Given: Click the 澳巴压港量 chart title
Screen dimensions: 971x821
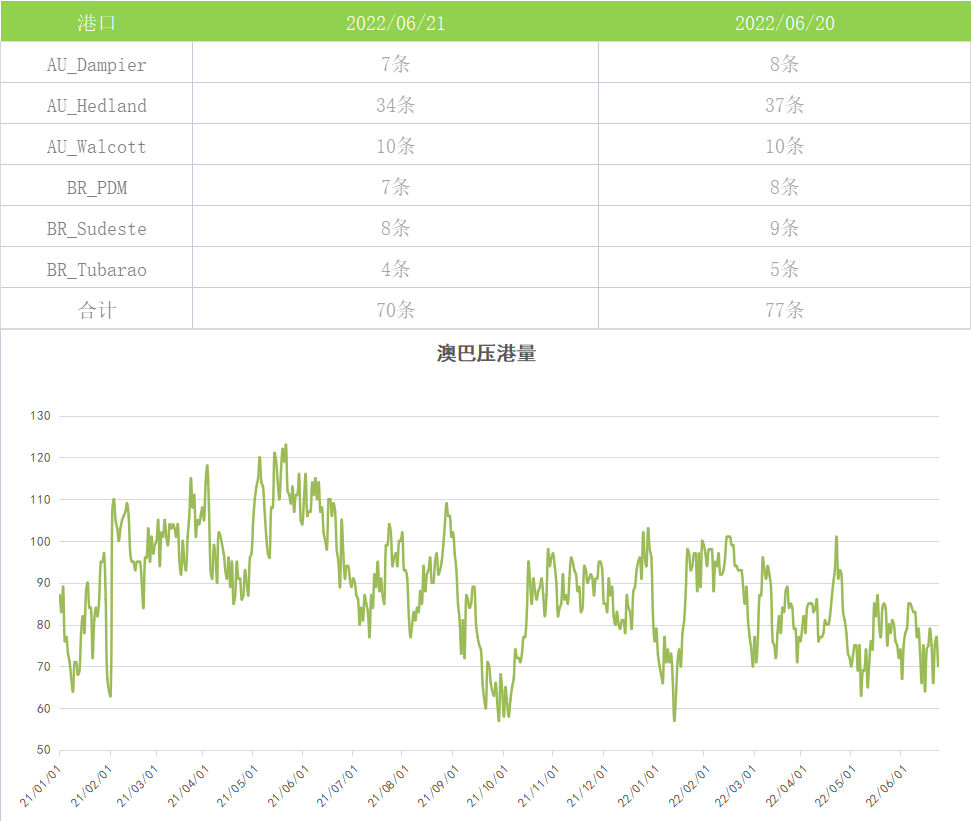Looking at the screenshot, I should pos(486,354).
